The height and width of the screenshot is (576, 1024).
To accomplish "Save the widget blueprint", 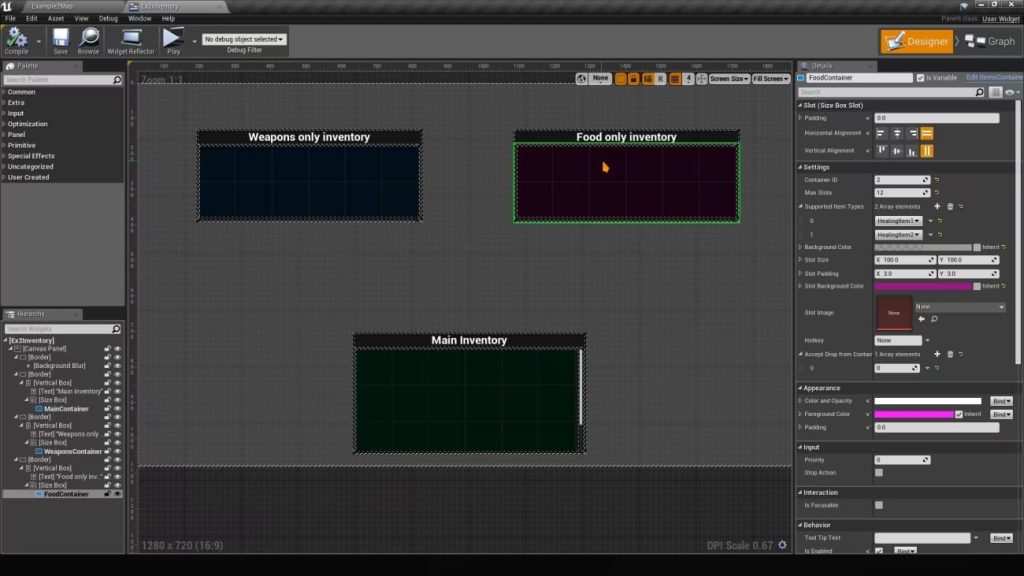I will click(60, 40).
